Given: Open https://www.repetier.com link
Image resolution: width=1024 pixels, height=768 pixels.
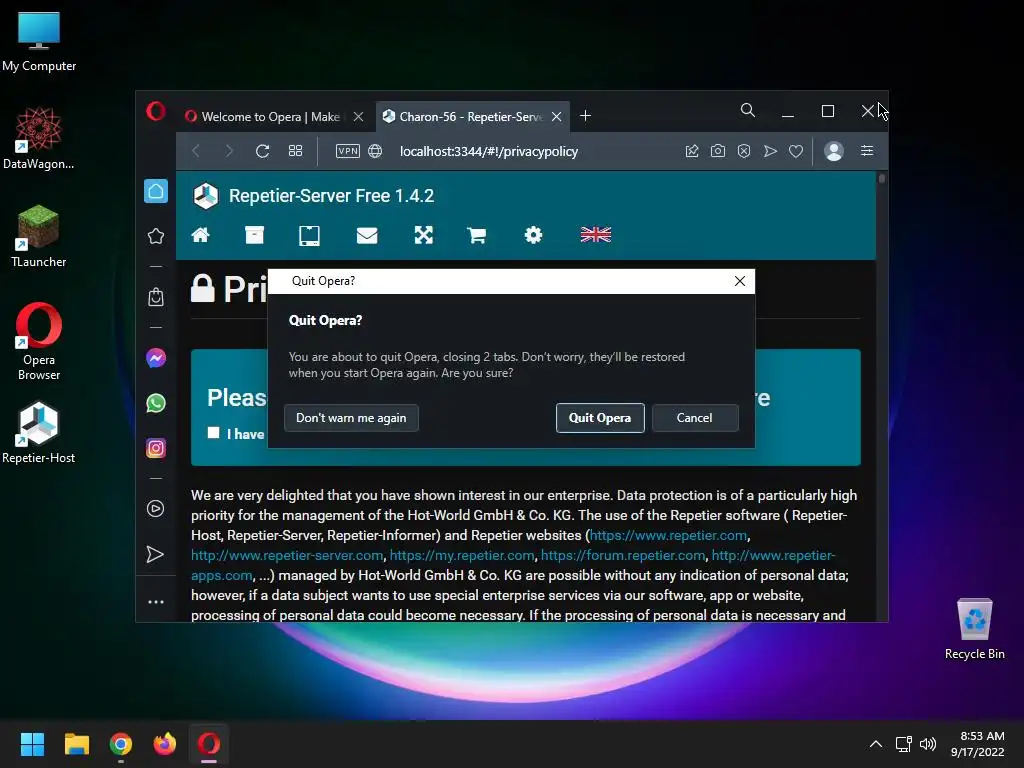Looking at the screenshot, I should point(668,536).
